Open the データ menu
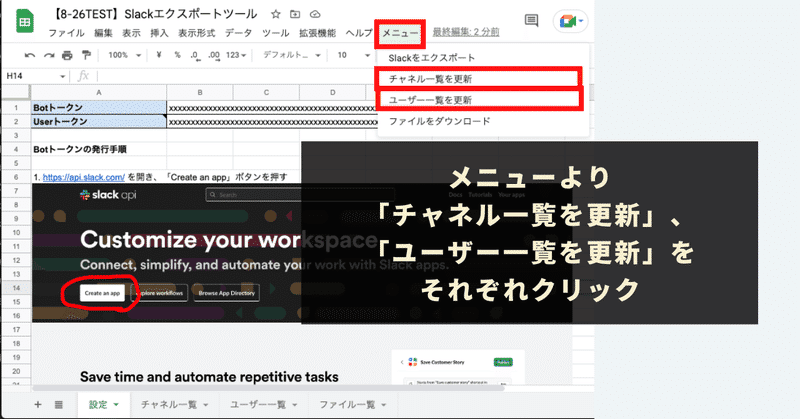 click(238, 33)
